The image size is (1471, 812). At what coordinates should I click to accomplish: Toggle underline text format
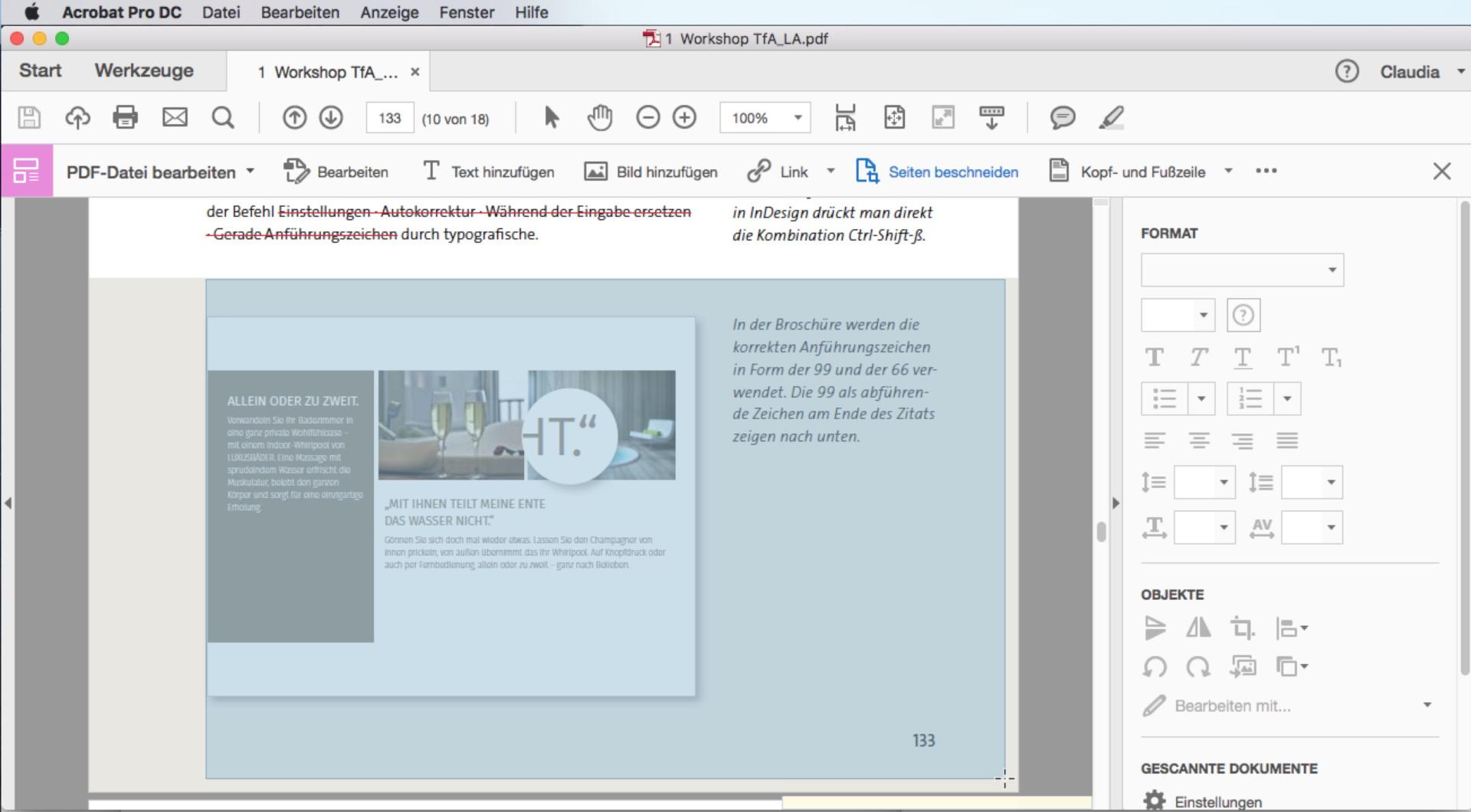[x=1243, y=358]
